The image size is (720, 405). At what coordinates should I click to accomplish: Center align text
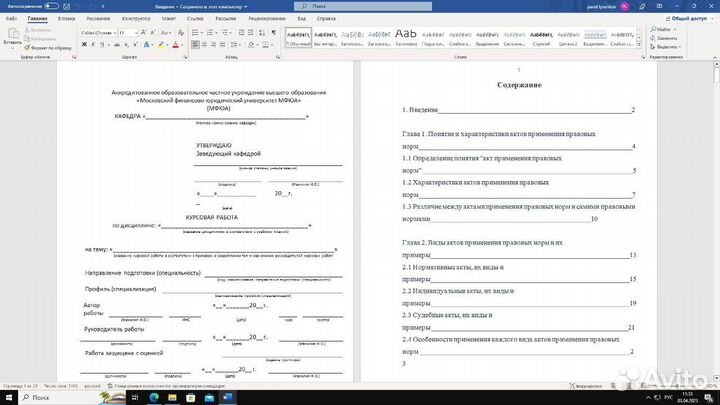204,45
